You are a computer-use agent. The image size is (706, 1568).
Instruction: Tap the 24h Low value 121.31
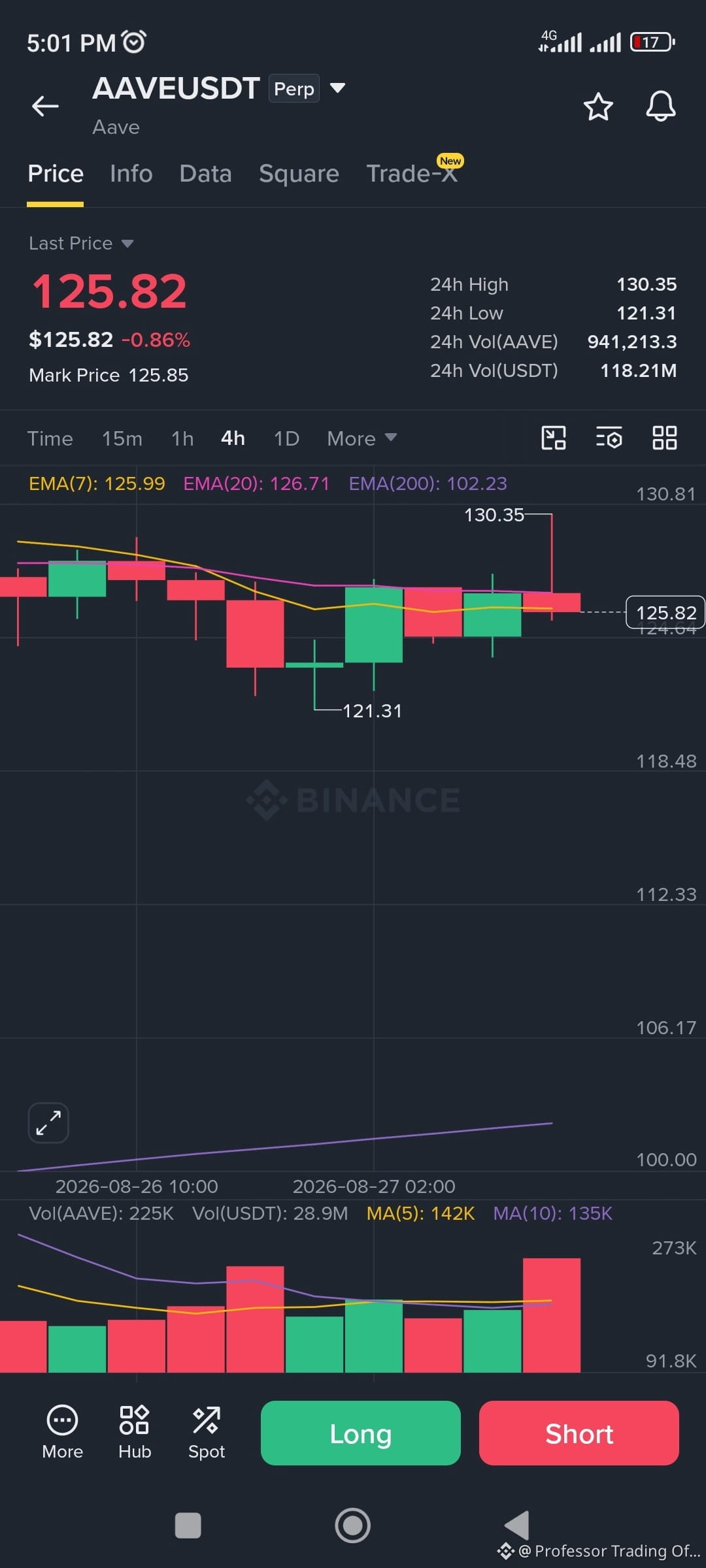click(647, 314)
